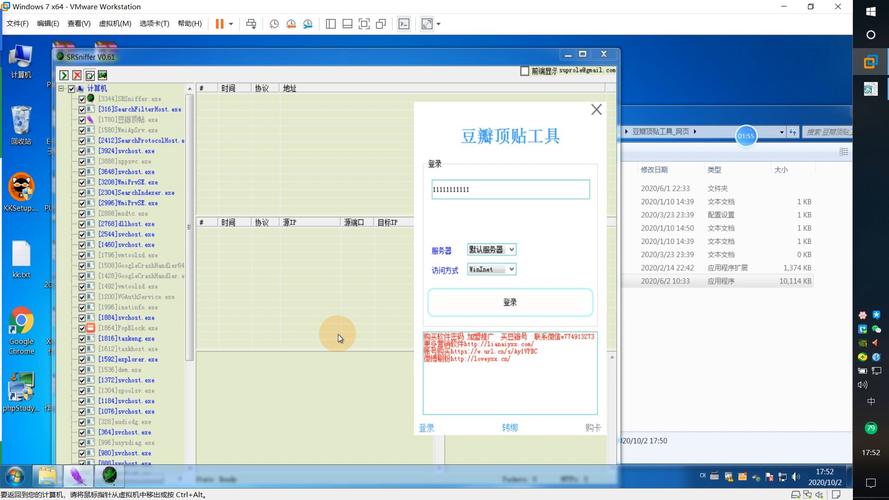
Task: Click VMware revert snapshot icon
Action: (x=291, y=24)
